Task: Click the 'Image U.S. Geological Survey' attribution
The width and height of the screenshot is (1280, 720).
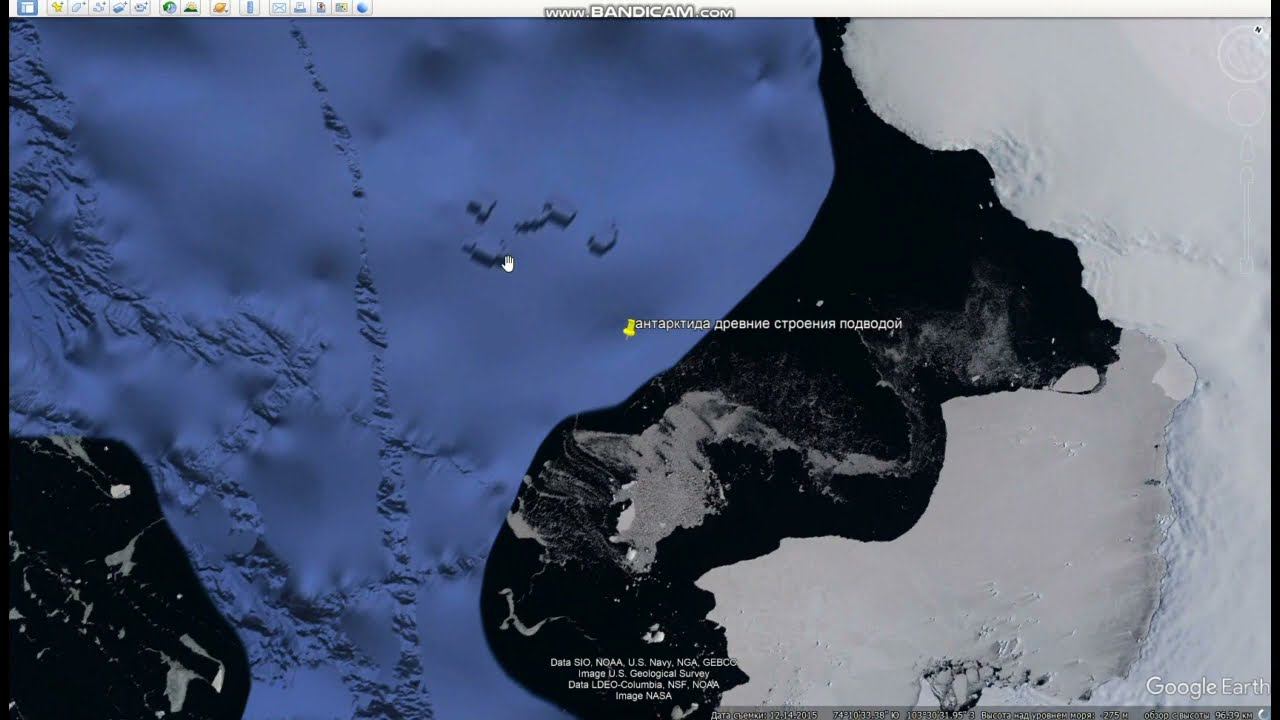Action: (x=644, y=674)
